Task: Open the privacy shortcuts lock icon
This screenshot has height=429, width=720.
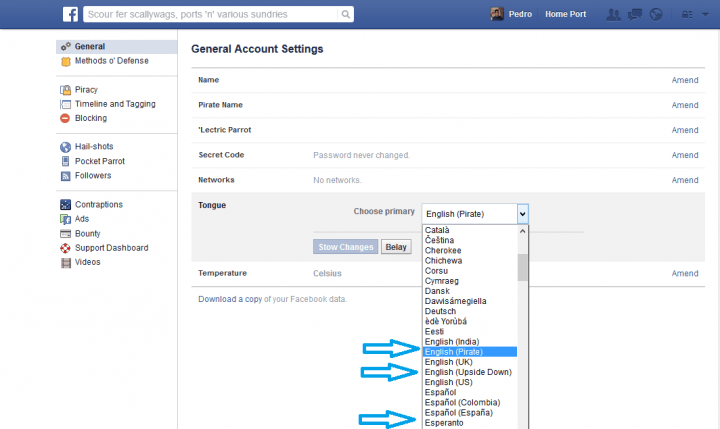Action: pos(687,15)
